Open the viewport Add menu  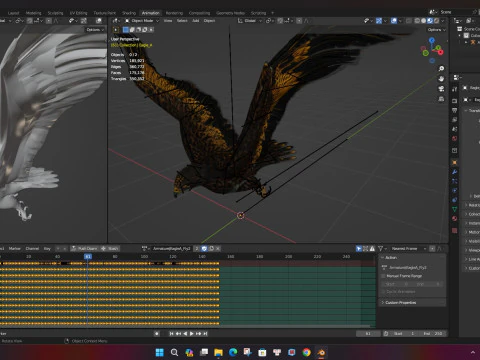pyautogui.click(x=196, y=21)
